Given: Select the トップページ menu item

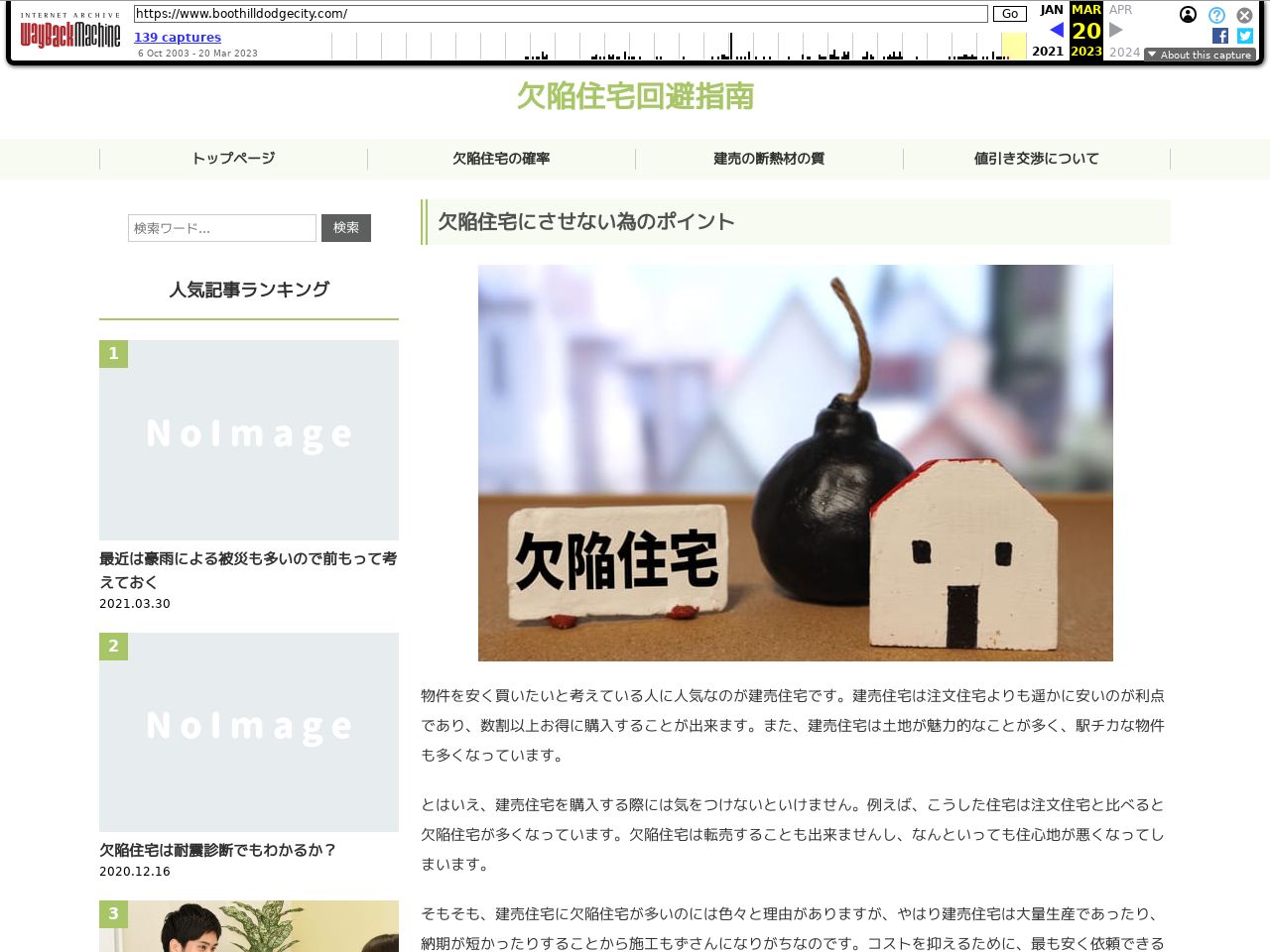Looking at the screenshot, I should pyautogui.click(x=233, y=159).
